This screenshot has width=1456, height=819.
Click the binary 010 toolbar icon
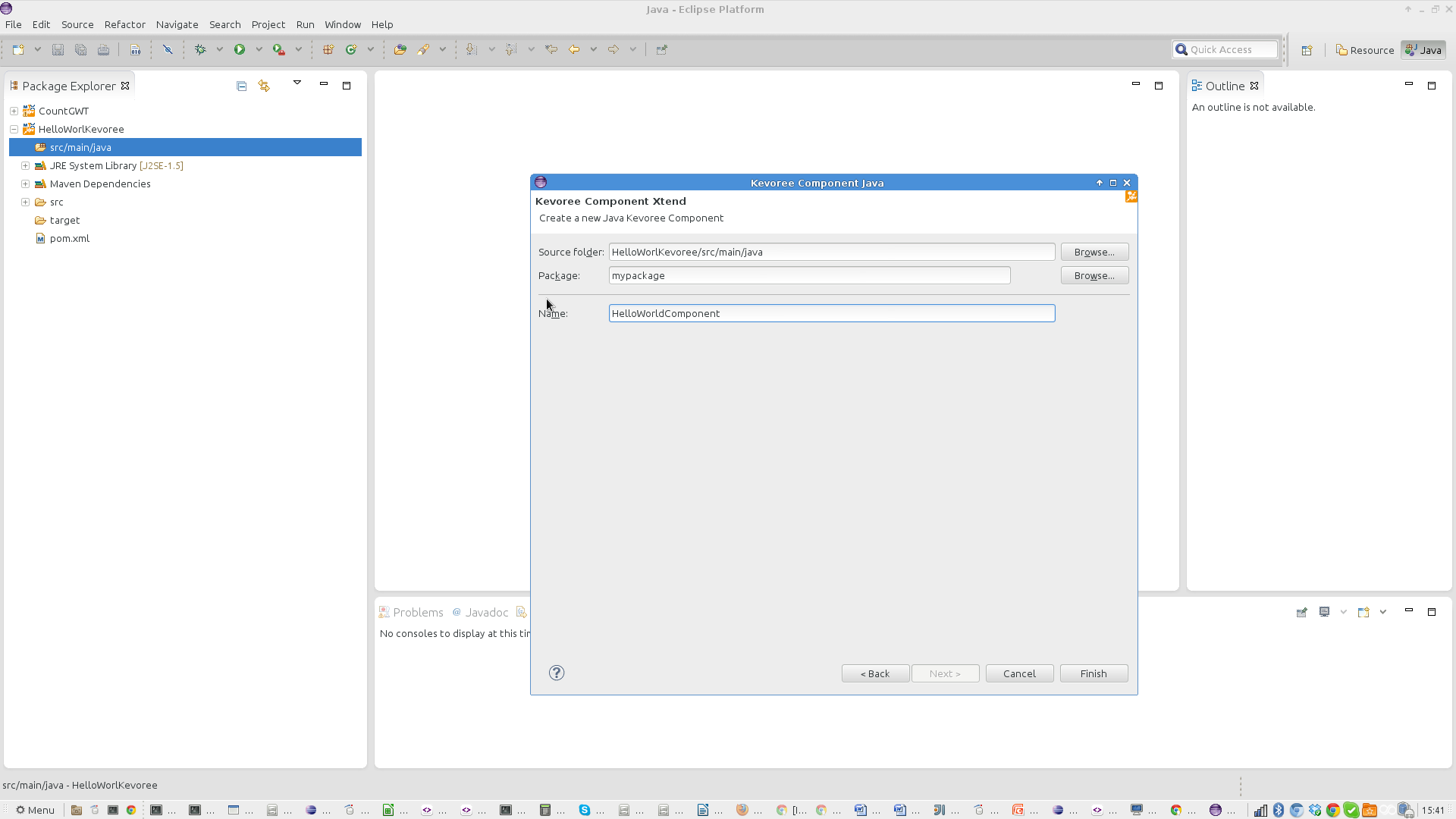[x=135, y=49]
